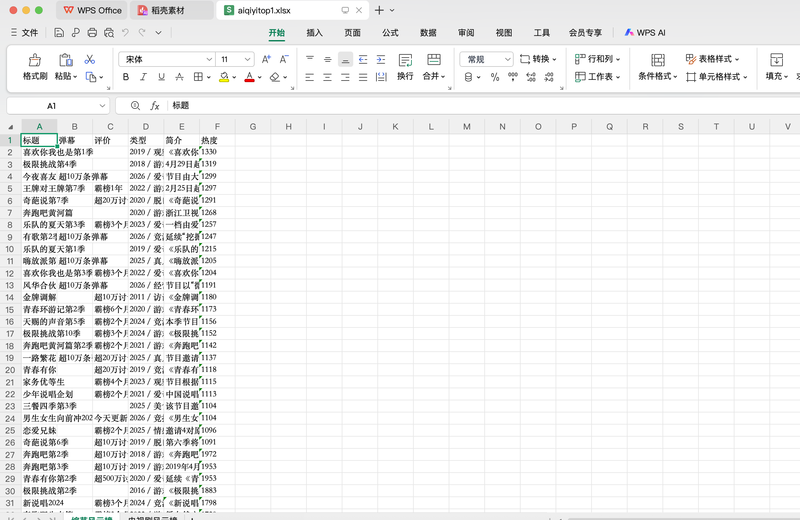Click the cell borders icon
Screen dimensions: 800x520
point(198,77)
